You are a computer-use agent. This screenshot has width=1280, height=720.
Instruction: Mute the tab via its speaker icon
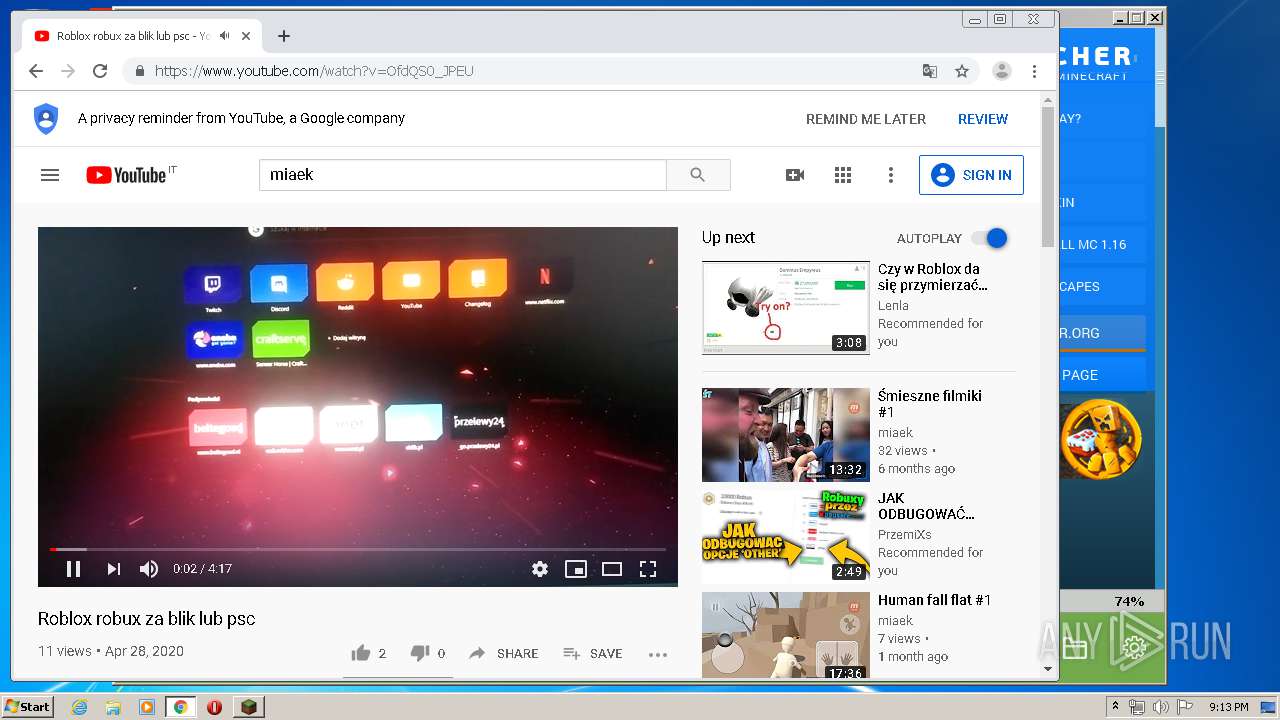(x=225, y=36)
